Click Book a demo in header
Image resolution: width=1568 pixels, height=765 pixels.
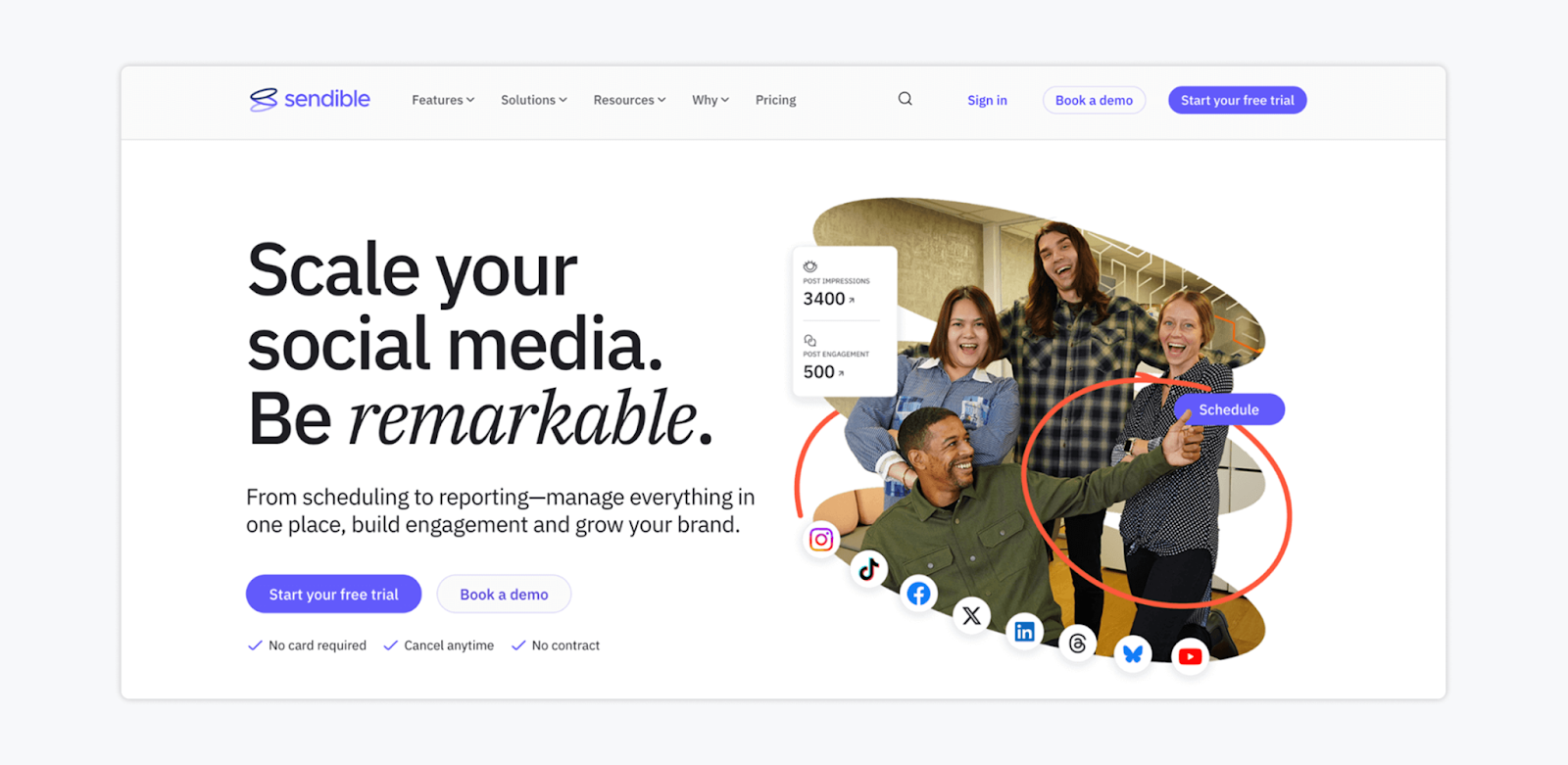[1094, 100]
